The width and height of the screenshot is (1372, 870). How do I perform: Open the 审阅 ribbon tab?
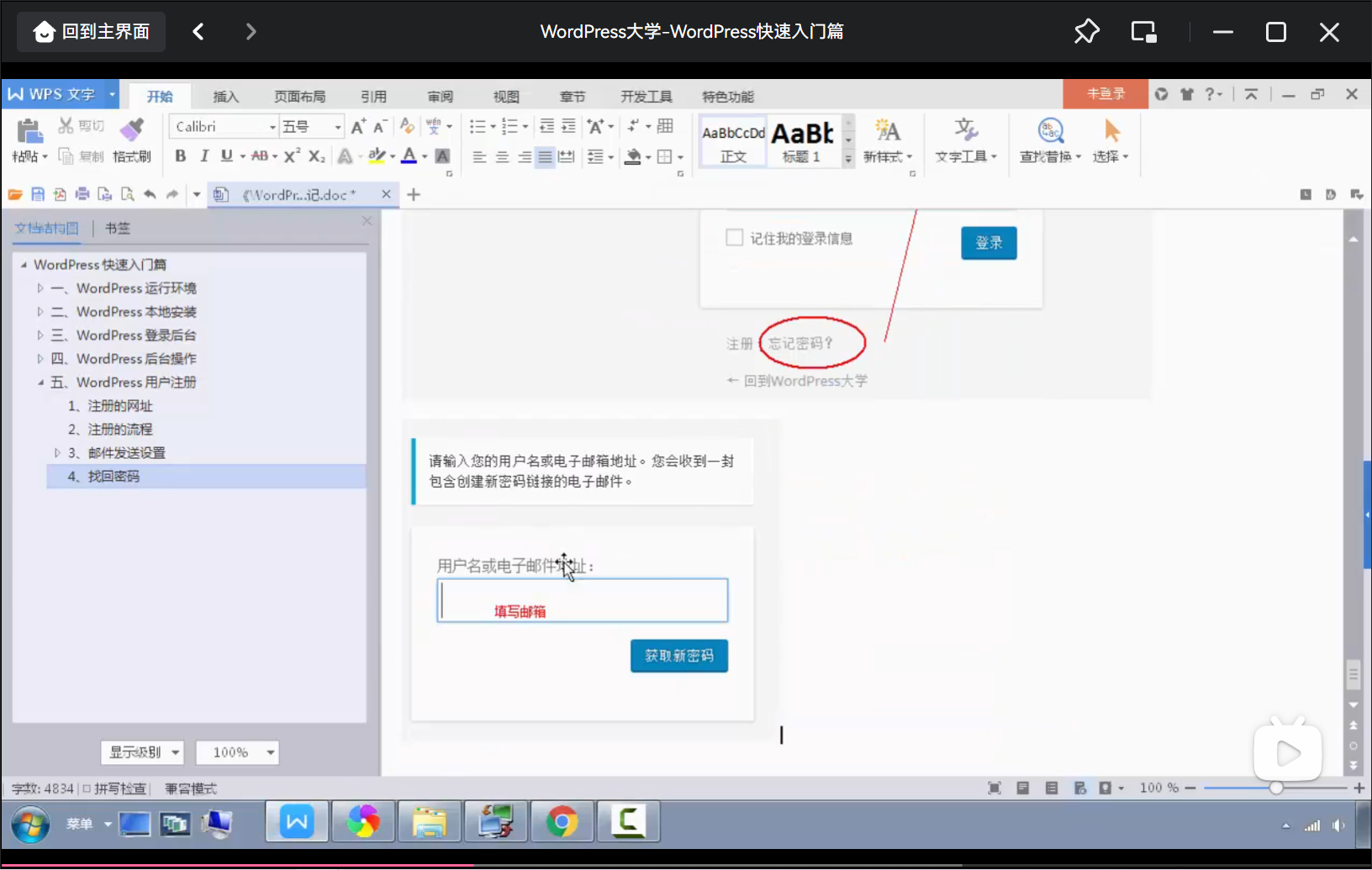click(x=441, y=97)
